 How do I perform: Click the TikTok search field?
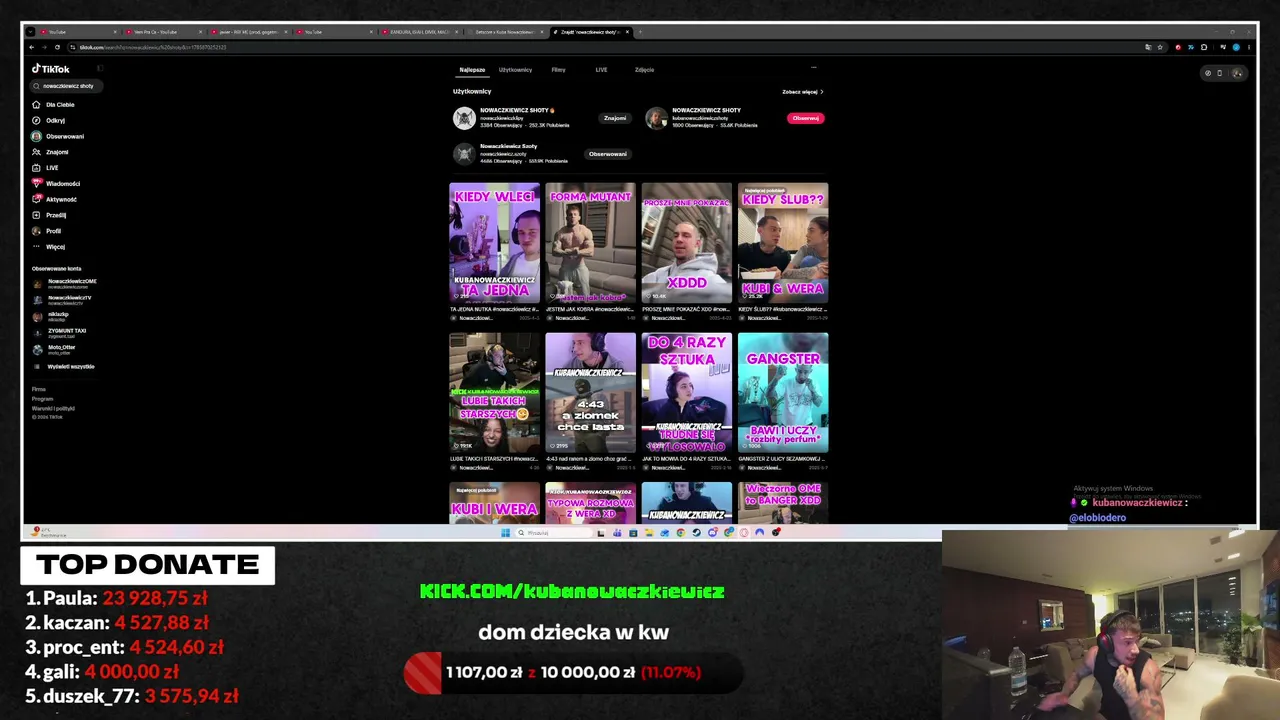(66, 86)
